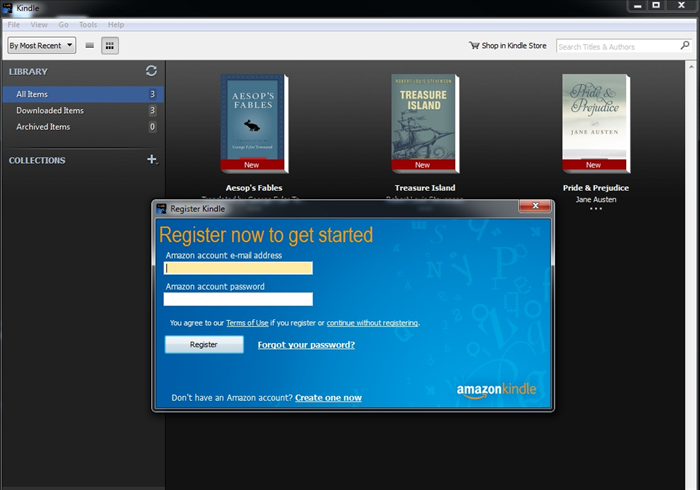The height and width of the screenshot is (490, 700).
Task: Click continue without registering link
Action: [x=372, y=323]
